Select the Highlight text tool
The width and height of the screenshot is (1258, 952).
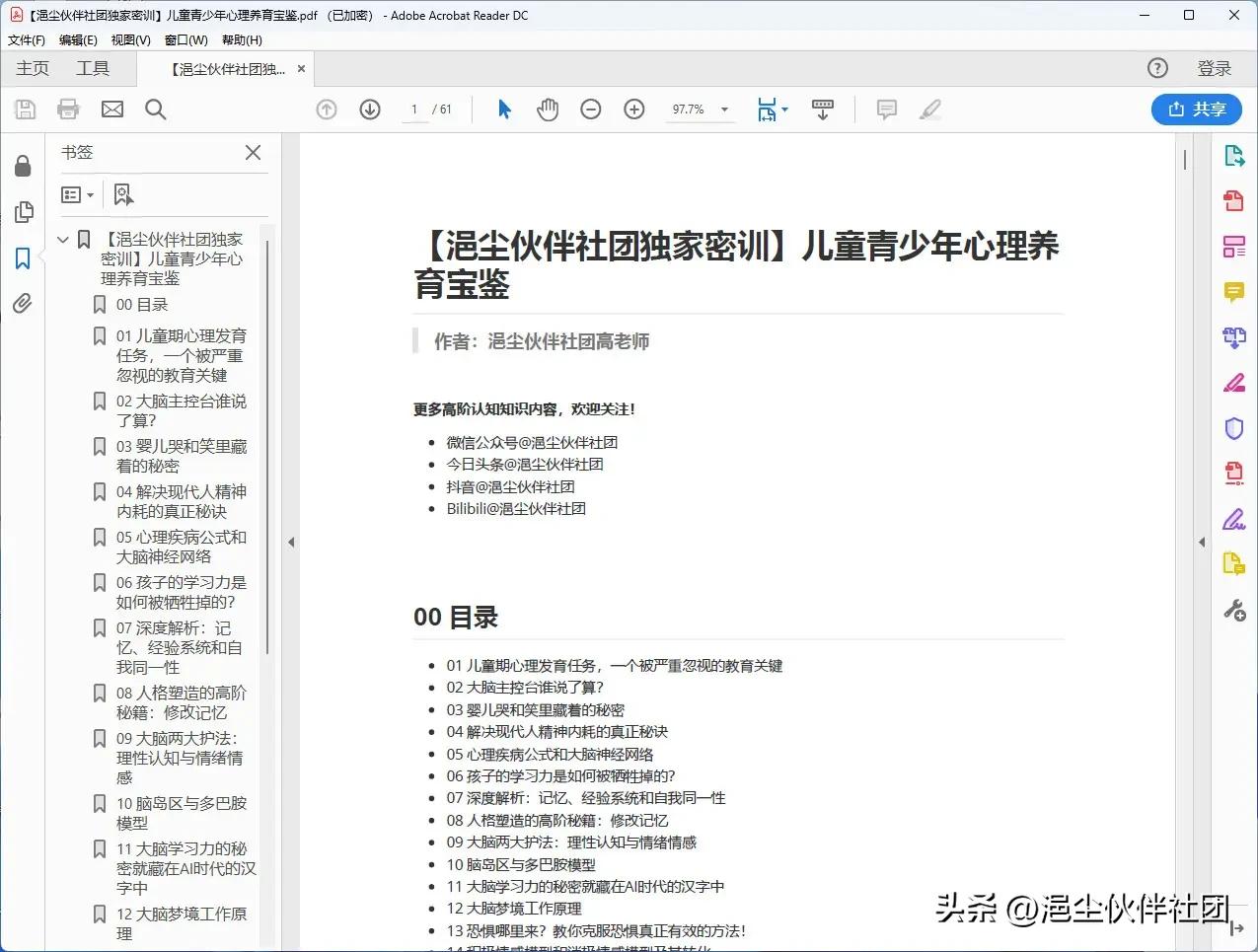coord(929,110)
